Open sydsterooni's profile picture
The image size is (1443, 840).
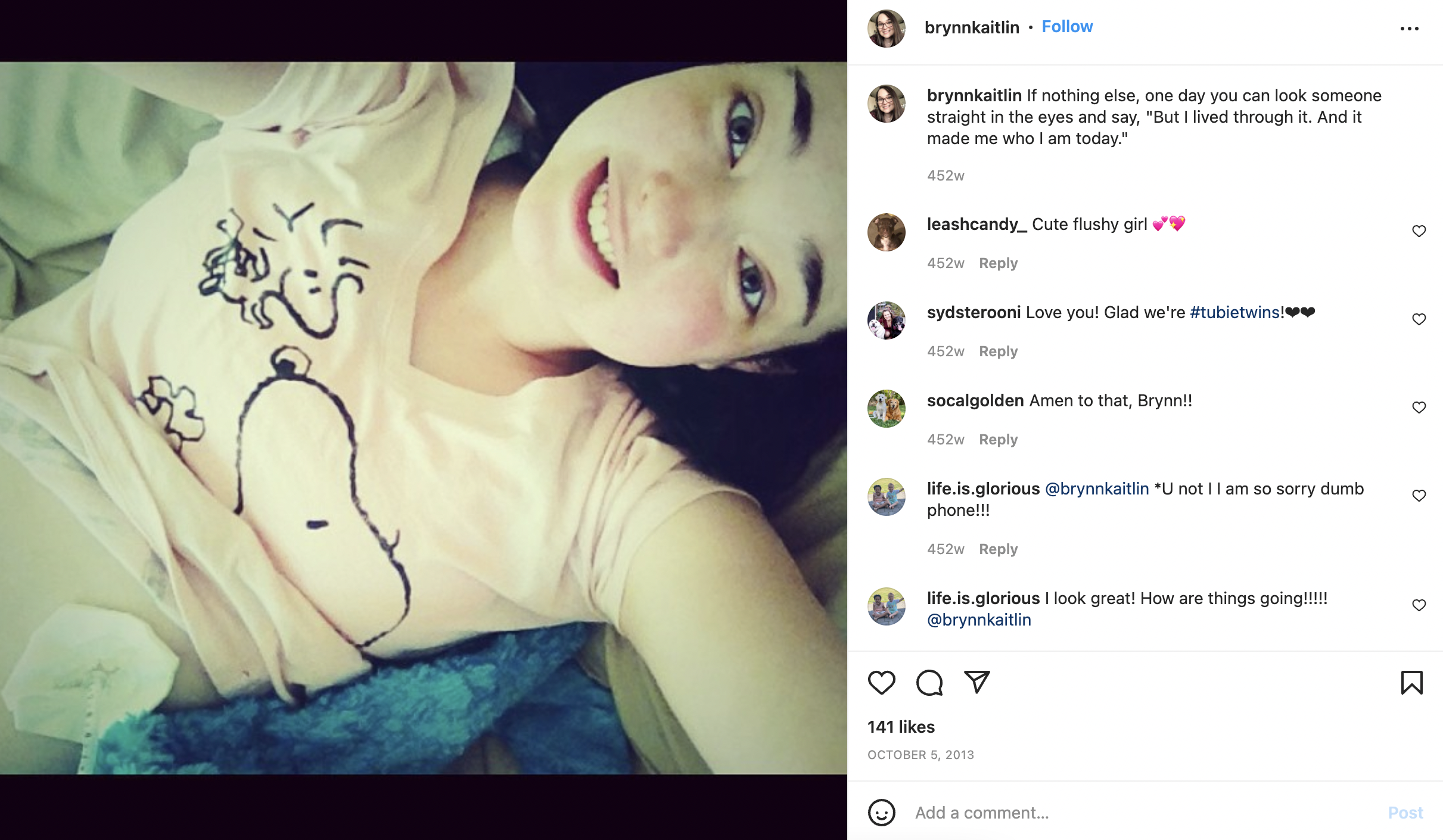pyautogui.click(x=886, y=321)
